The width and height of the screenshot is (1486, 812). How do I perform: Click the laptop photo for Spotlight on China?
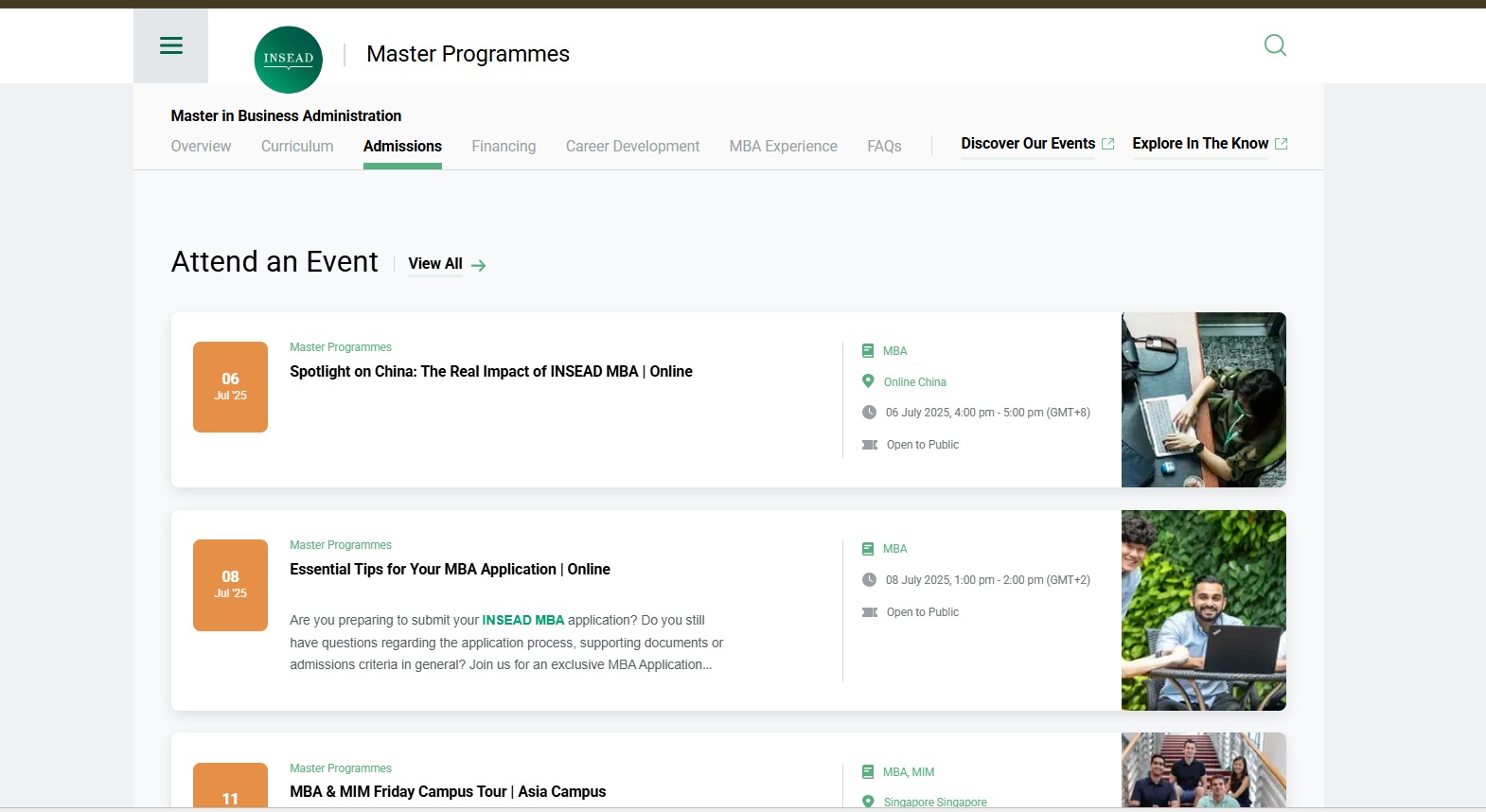1203,399
